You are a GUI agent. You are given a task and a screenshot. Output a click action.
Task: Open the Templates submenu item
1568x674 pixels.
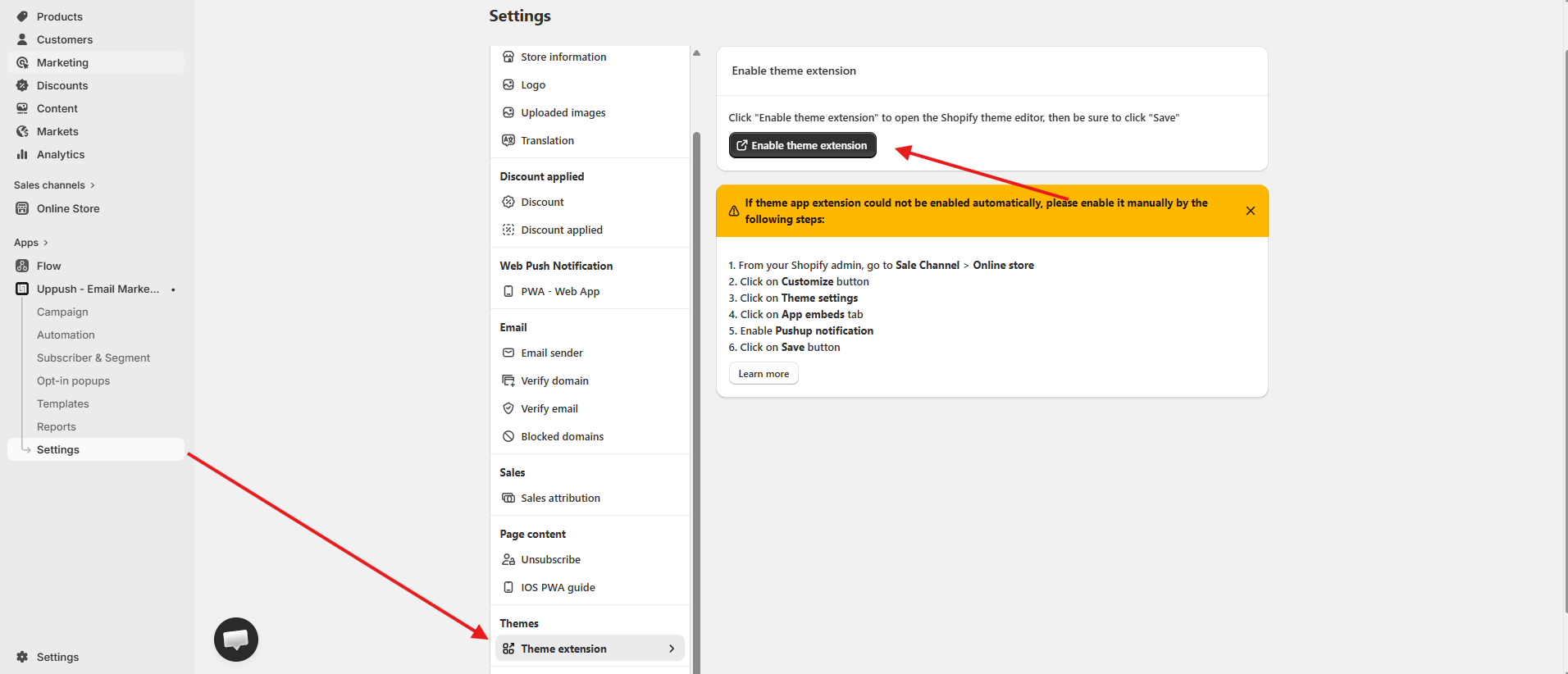pos(62,403)
